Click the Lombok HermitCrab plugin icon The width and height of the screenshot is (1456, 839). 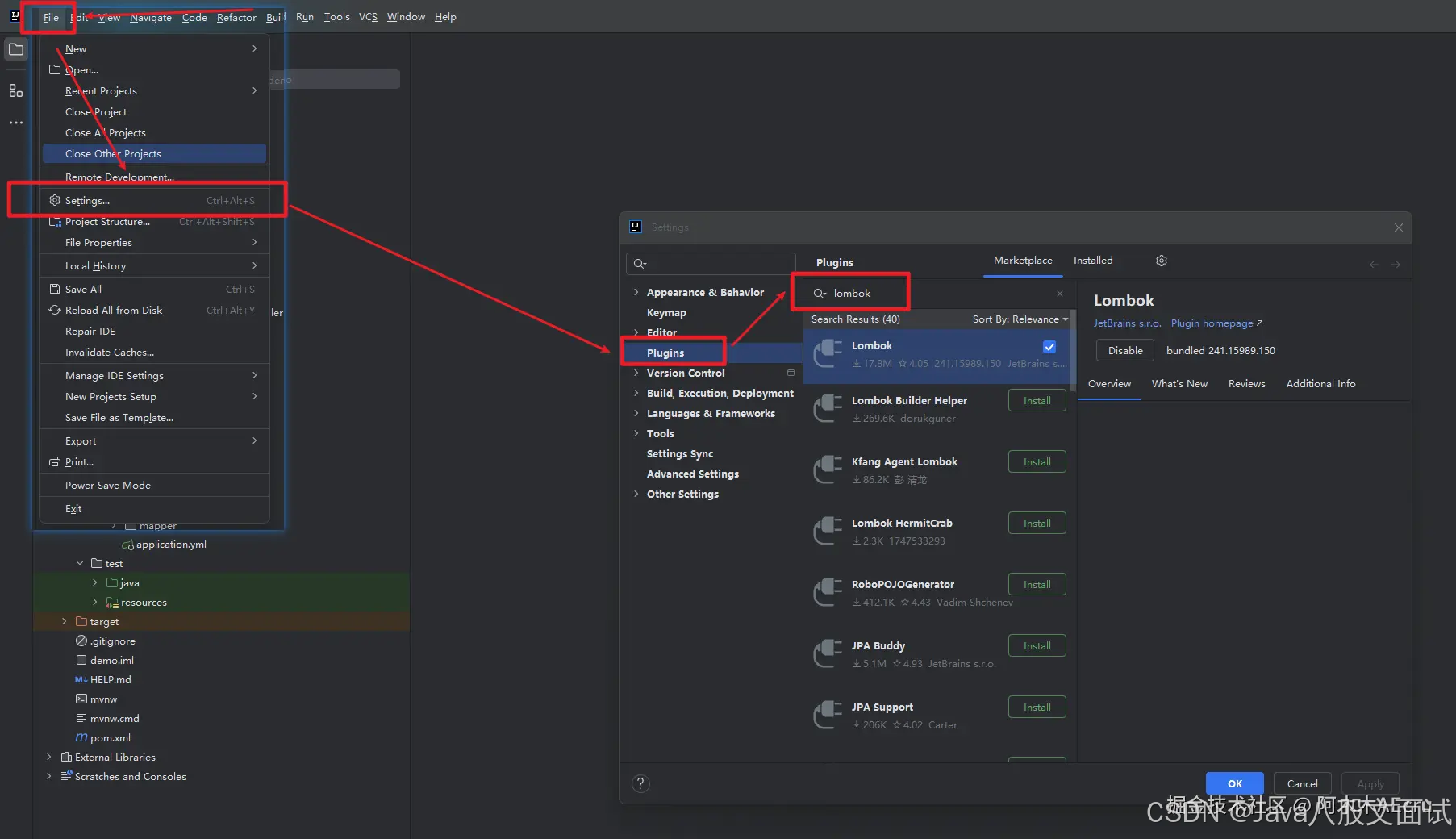point(828,531)
